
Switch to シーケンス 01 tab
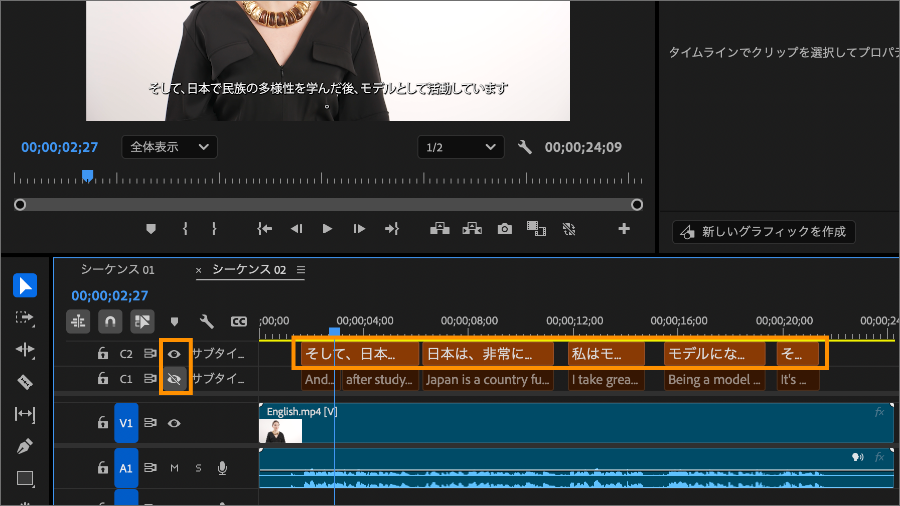117,270
